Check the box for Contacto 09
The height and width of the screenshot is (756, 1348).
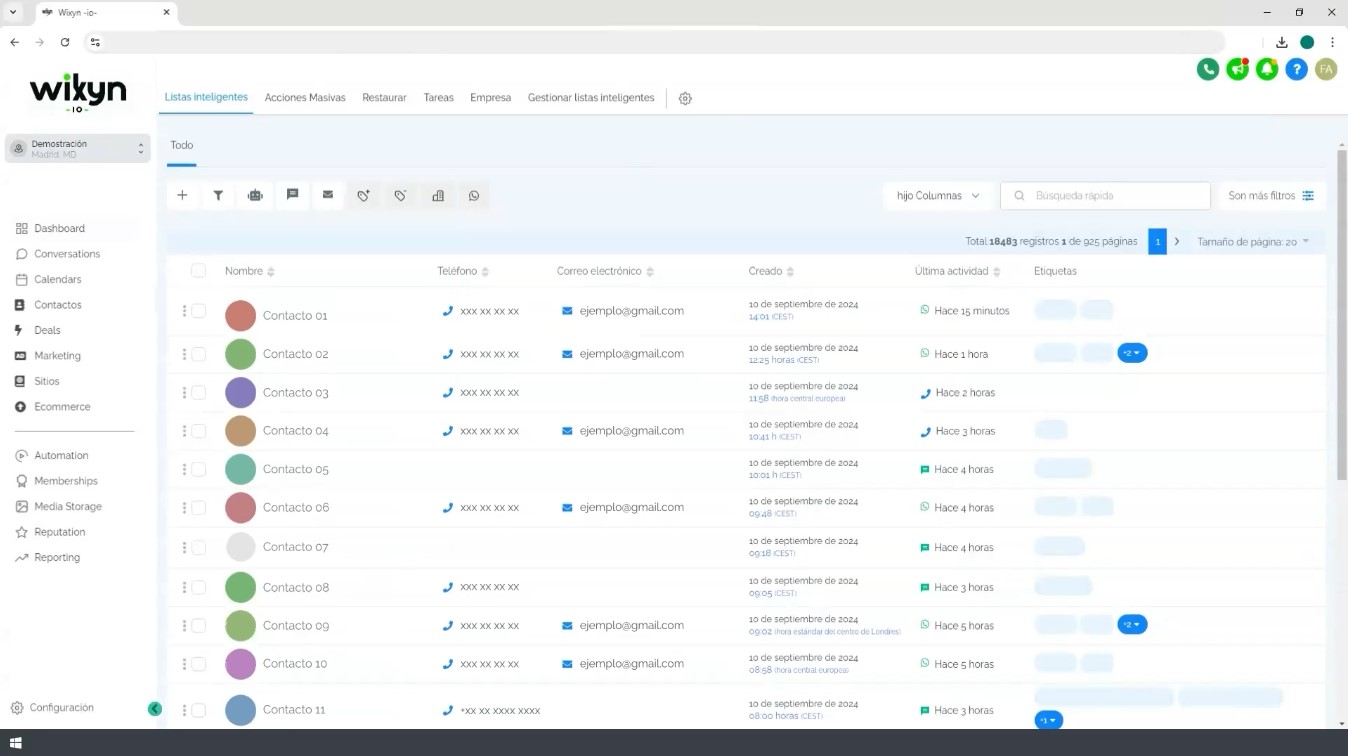[199, 625]
